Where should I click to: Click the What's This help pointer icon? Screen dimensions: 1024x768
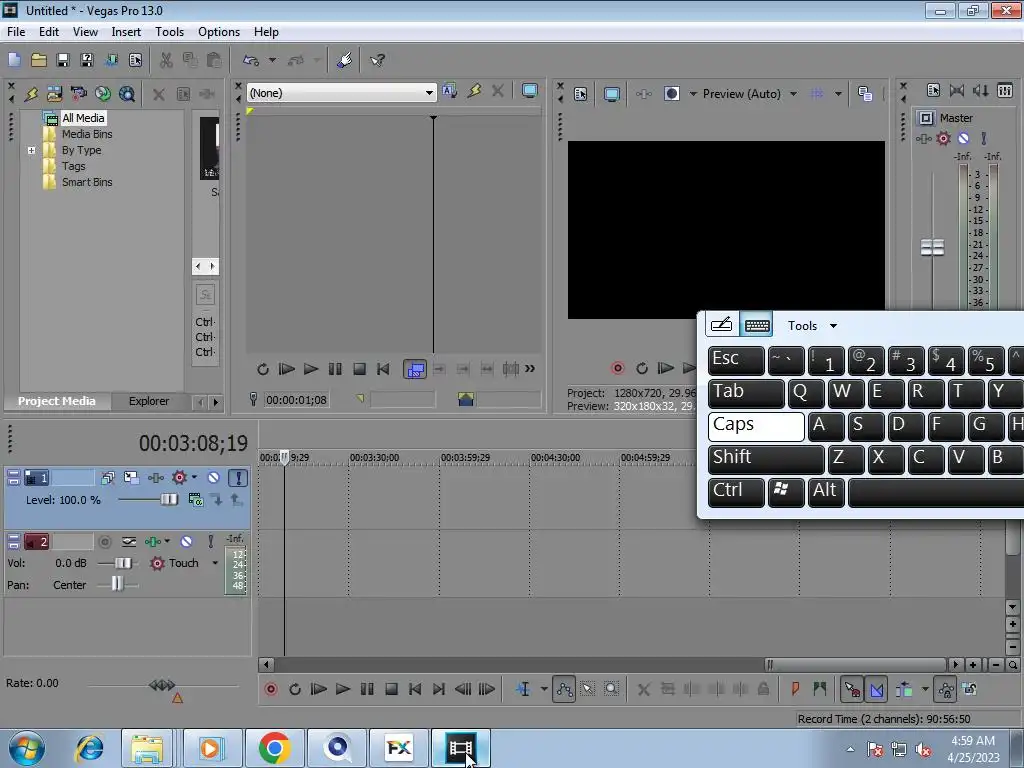click(377, 60)
